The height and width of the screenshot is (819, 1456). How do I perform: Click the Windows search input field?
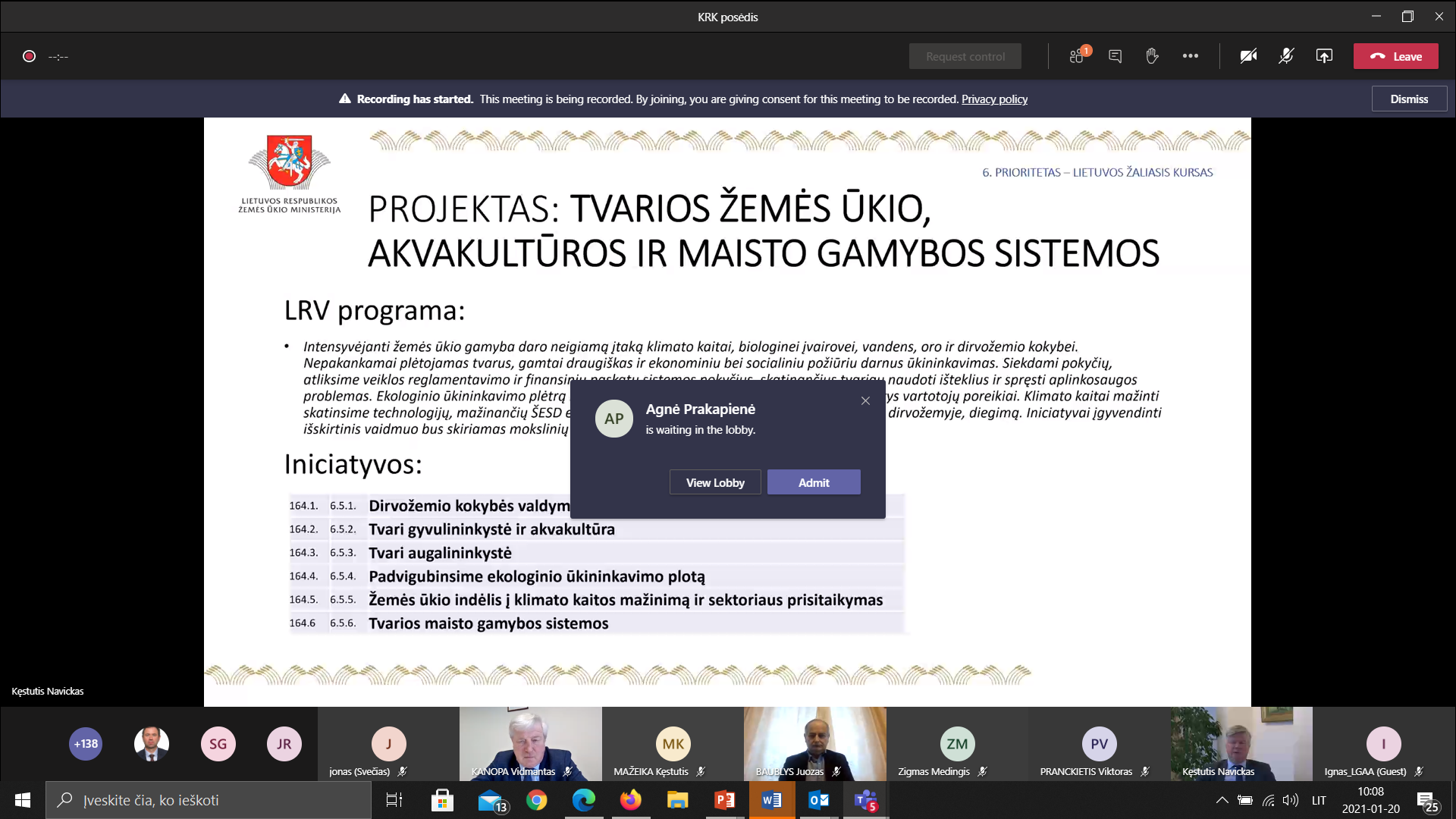209,800
